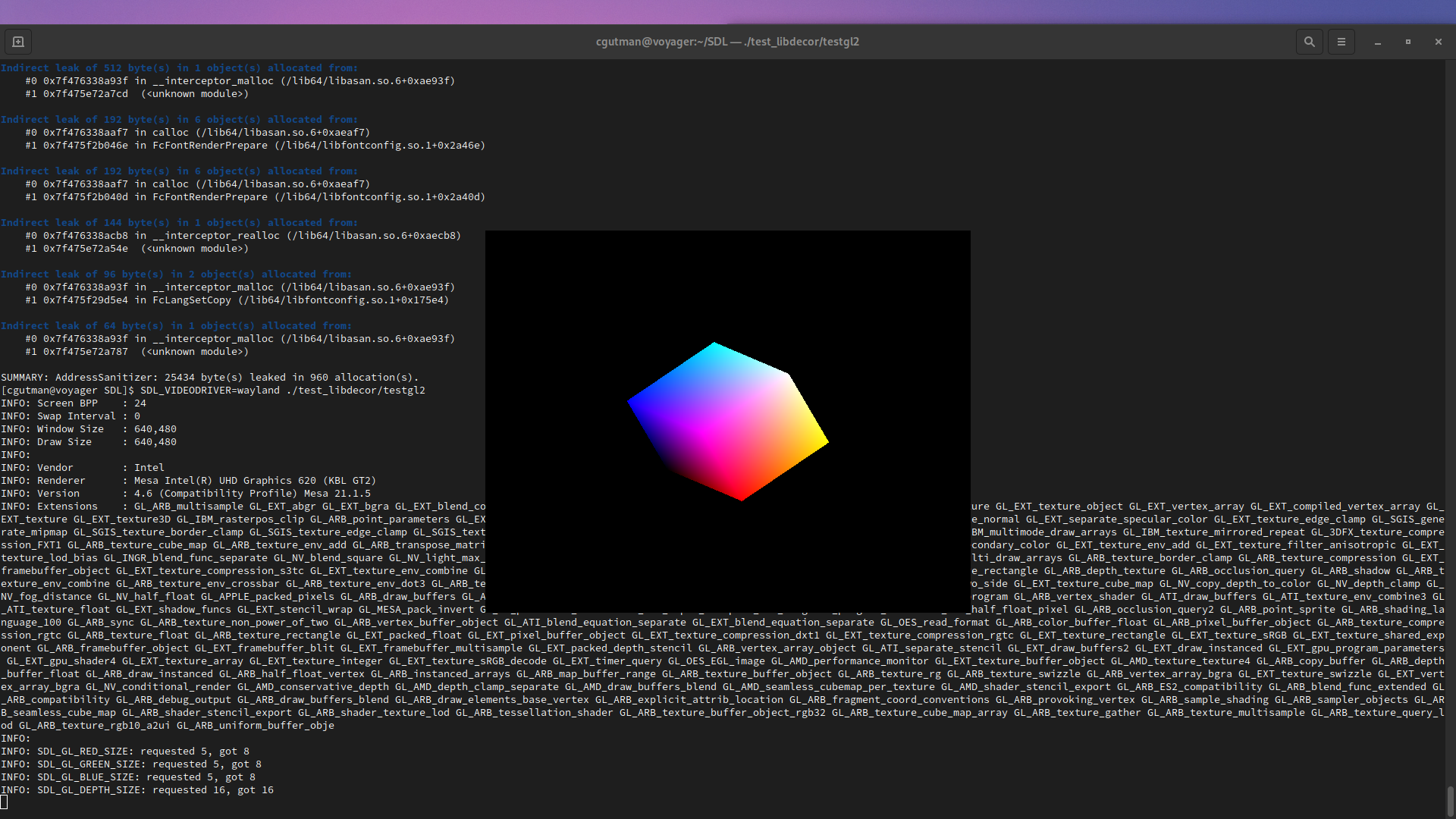This screenshot has height=819, width=1456.
Task: Close the terminal window
Action: pyautogui.click(x=1438, y=42)
